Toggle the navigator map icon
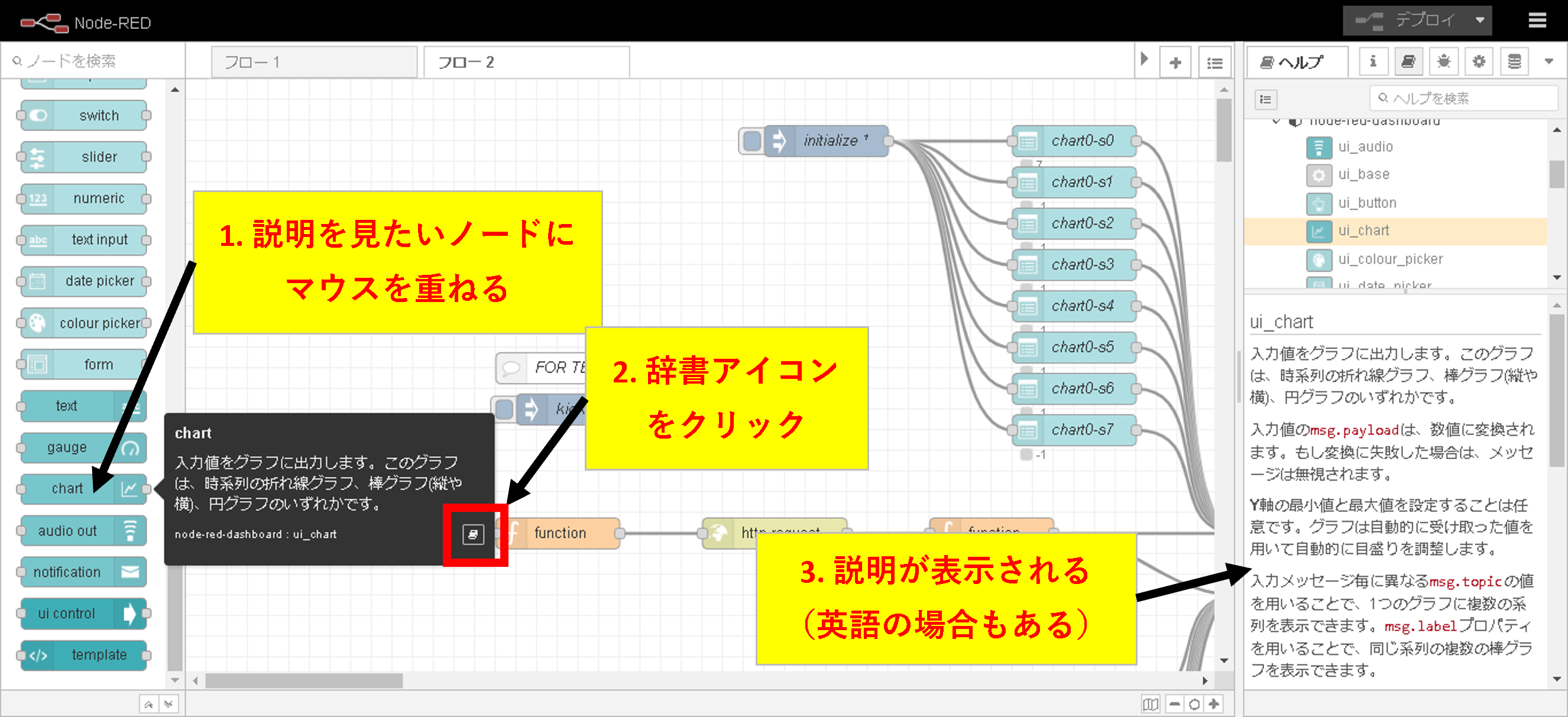1568x717 pixels. 1151,704
